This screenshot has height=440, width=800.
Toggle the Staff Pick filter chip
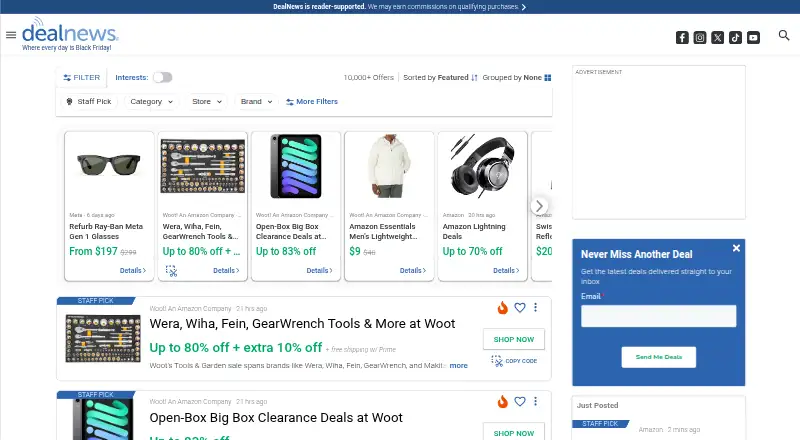click(x=89, y=102)
